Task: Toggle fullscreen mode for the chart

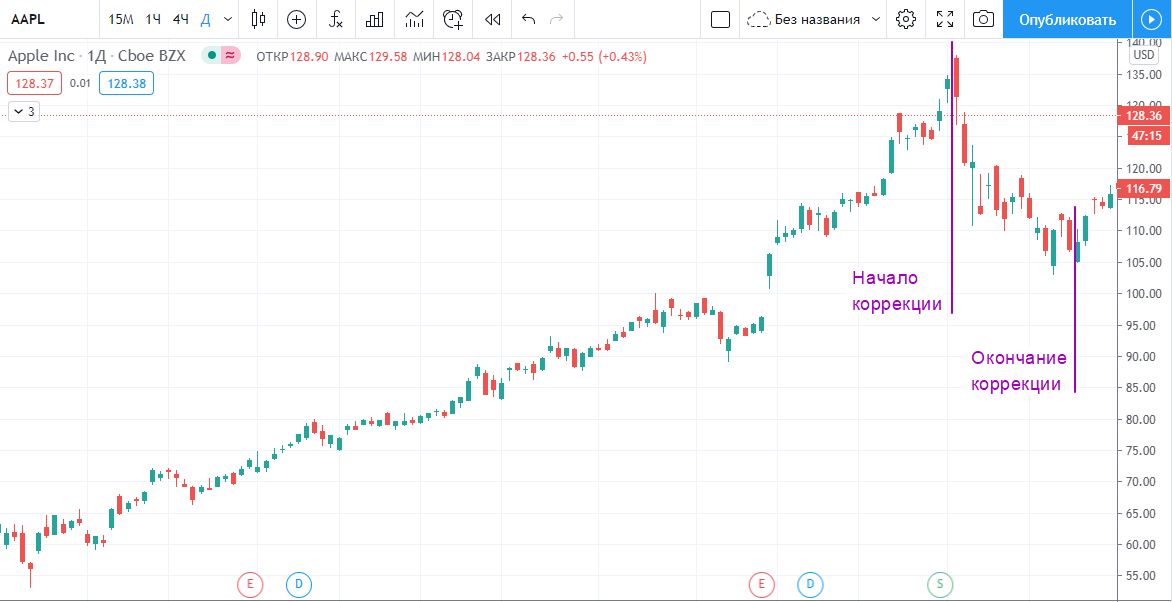Action: [945, 19]
